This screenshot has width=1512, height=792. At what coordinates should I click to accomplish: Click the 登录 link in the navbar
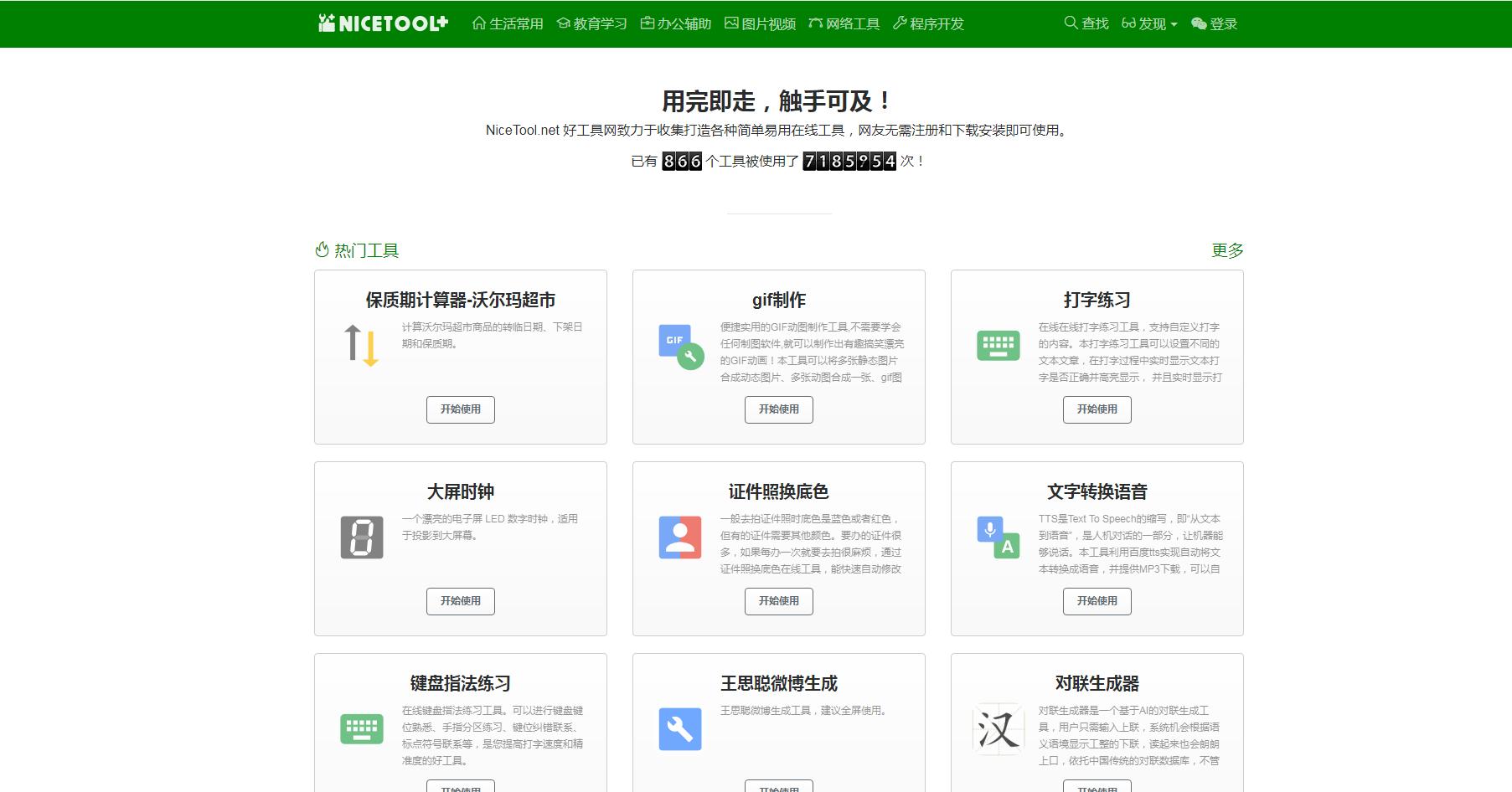click(x=1220, y=23)
